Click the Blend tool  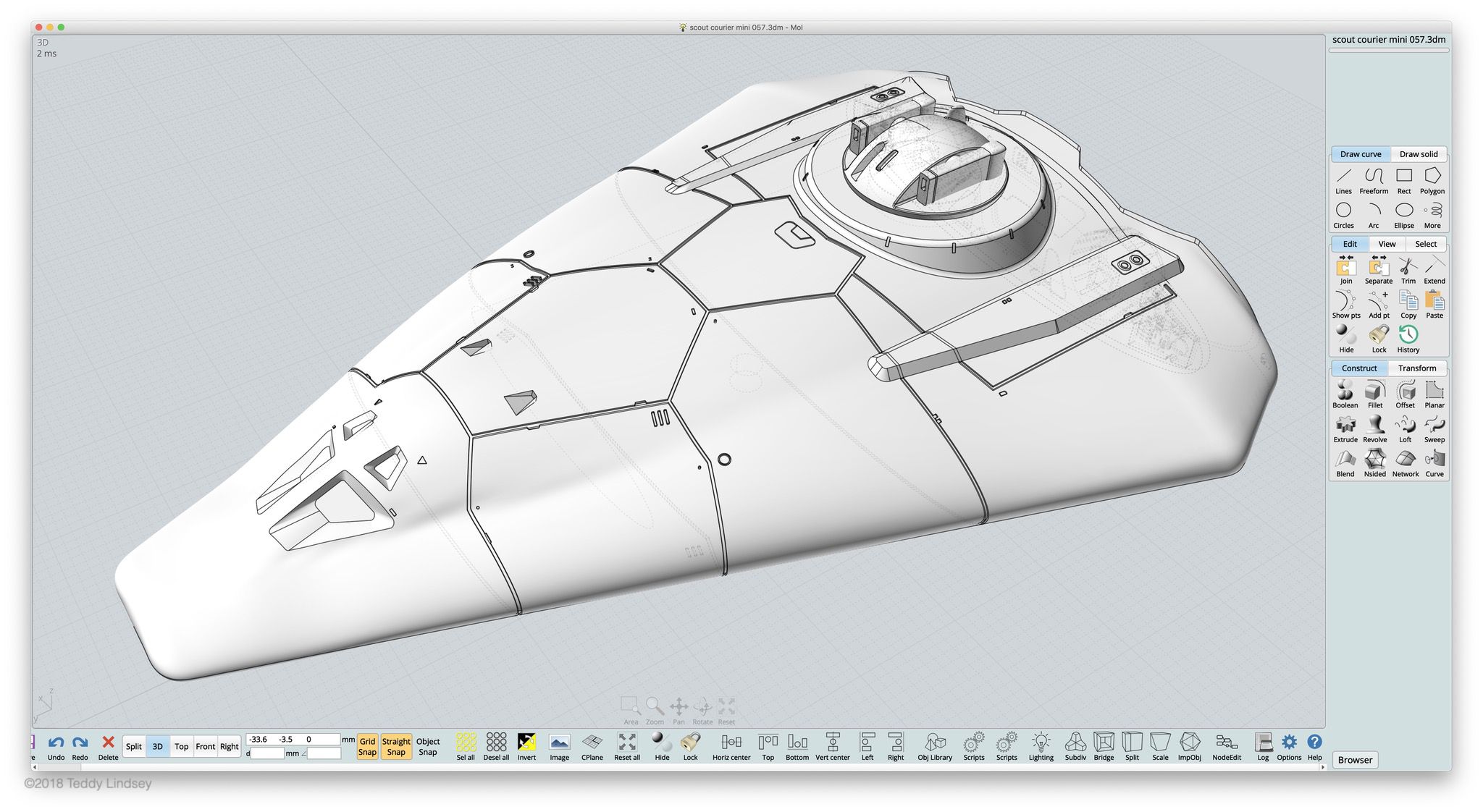click(1345, 463)
